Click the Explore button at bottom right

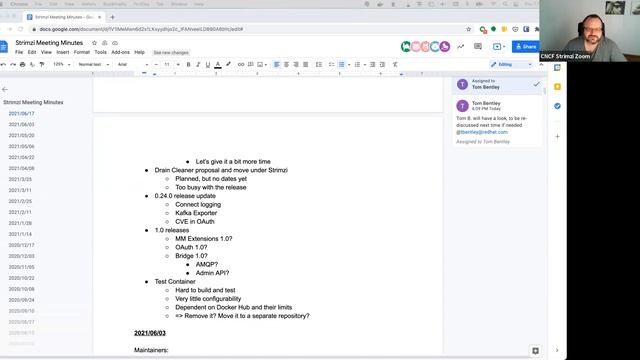coord(536,351)
